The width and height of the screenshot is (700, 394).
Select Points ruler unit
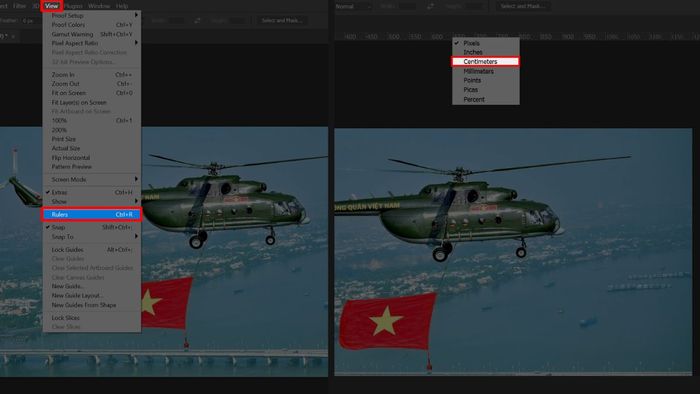pyautogui.click(x=486, y=80)
